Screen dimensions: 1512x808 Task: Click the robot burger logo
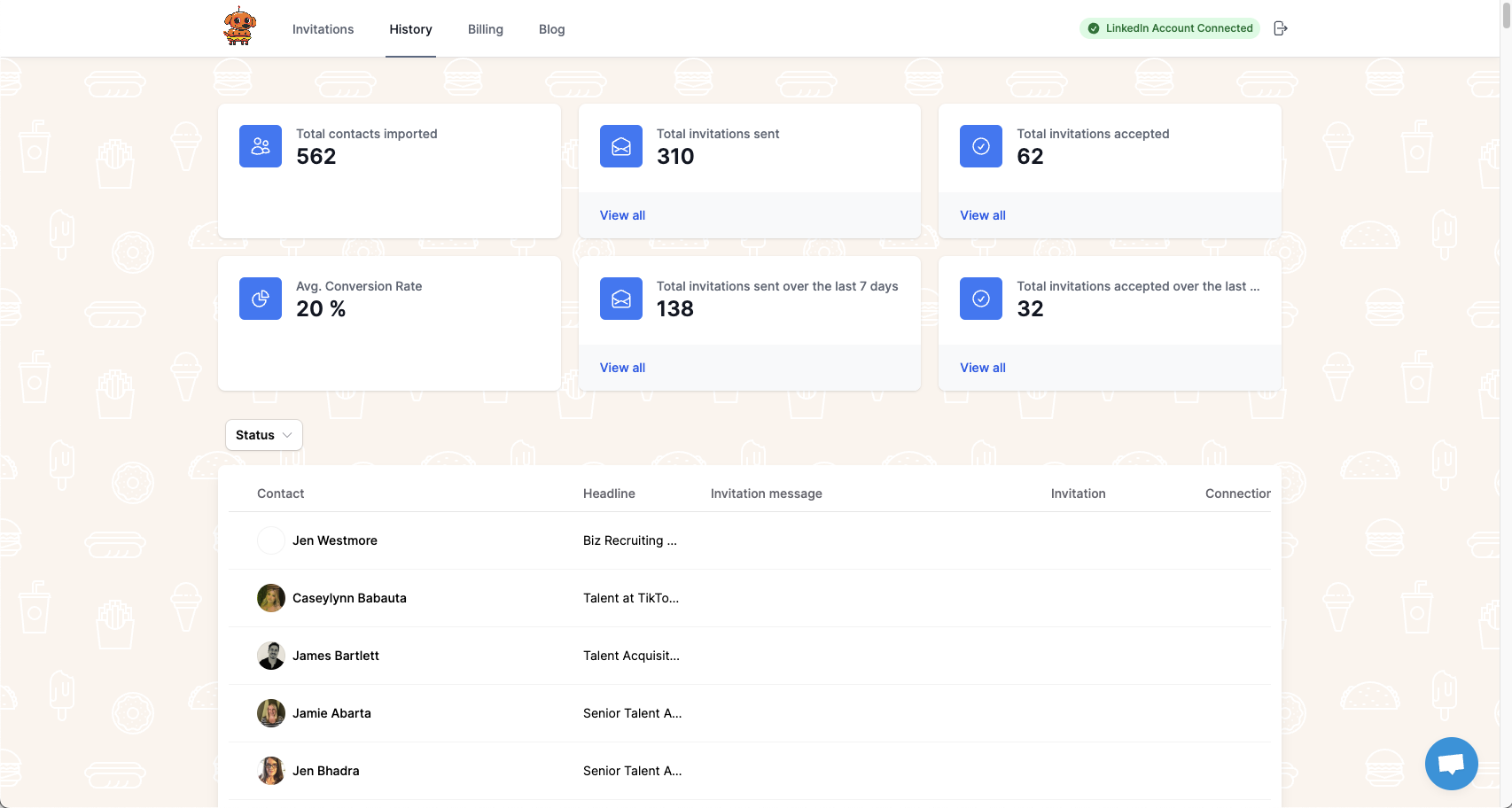coord(239,27)
